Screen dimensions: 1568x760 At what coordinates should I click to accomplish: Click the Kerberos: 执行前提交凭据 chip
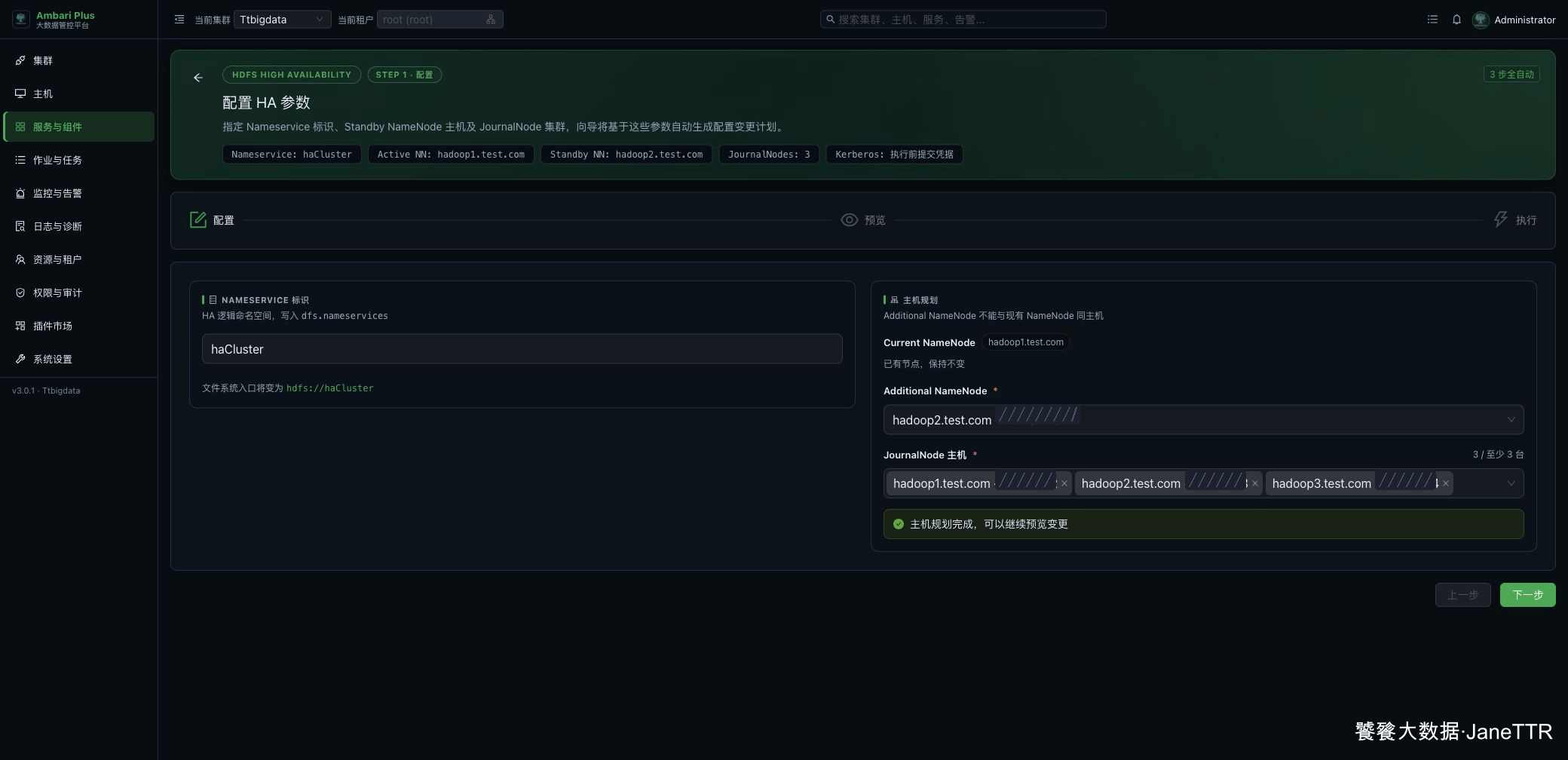click(x=894, y=155)
